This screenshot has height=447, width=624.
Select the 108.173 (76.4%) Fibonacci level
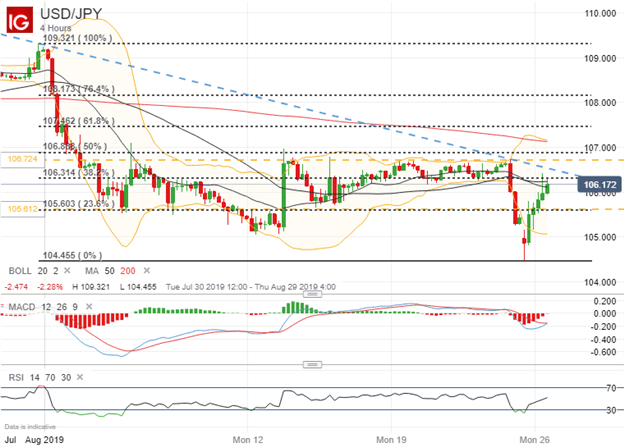[74, 89]
